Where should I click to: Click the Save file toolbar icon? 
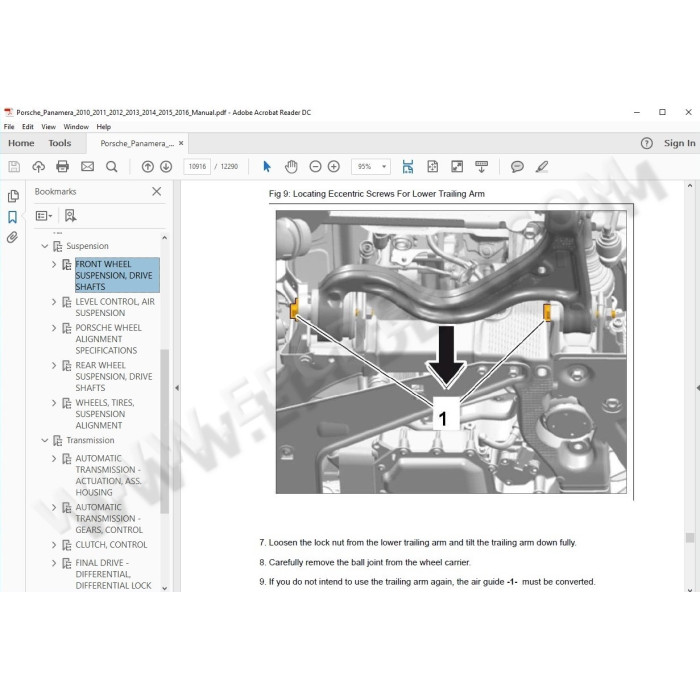[x=14, y=167]
